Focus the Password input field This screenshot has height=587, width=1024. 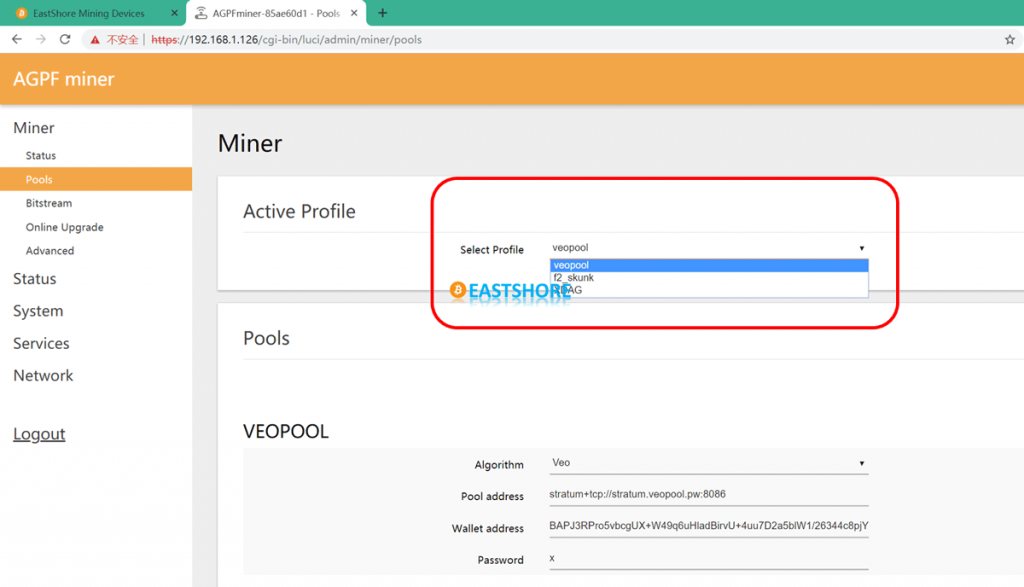point(708,559)
